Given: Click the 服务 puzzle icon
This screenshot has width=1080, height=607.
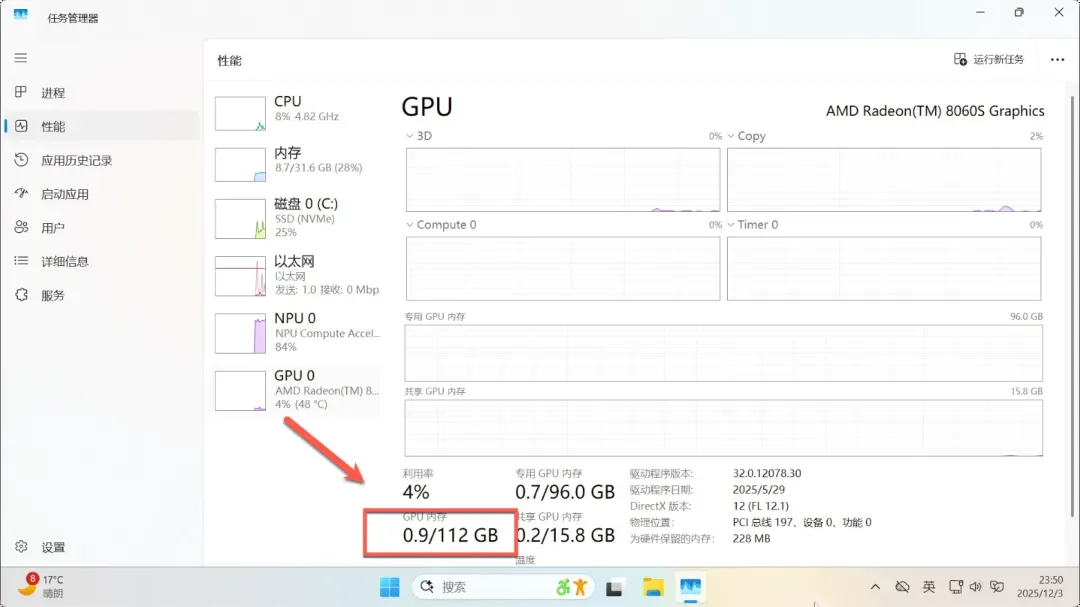Looking at the screenshot, I should (x=21, y=294).
